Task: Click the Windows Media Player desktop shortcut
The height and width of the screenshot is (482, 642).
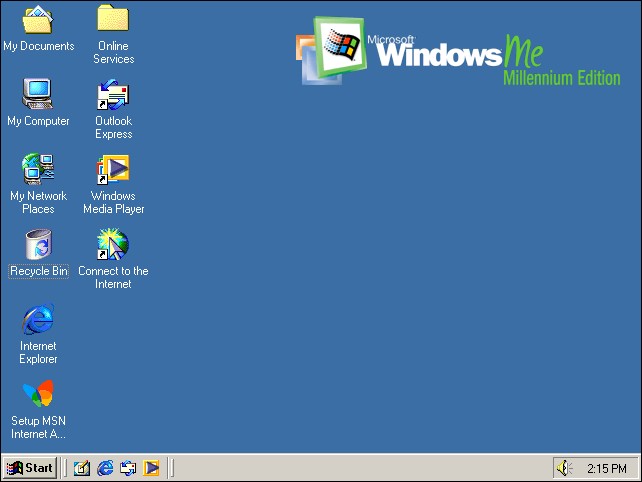Action: coord(113,169)
